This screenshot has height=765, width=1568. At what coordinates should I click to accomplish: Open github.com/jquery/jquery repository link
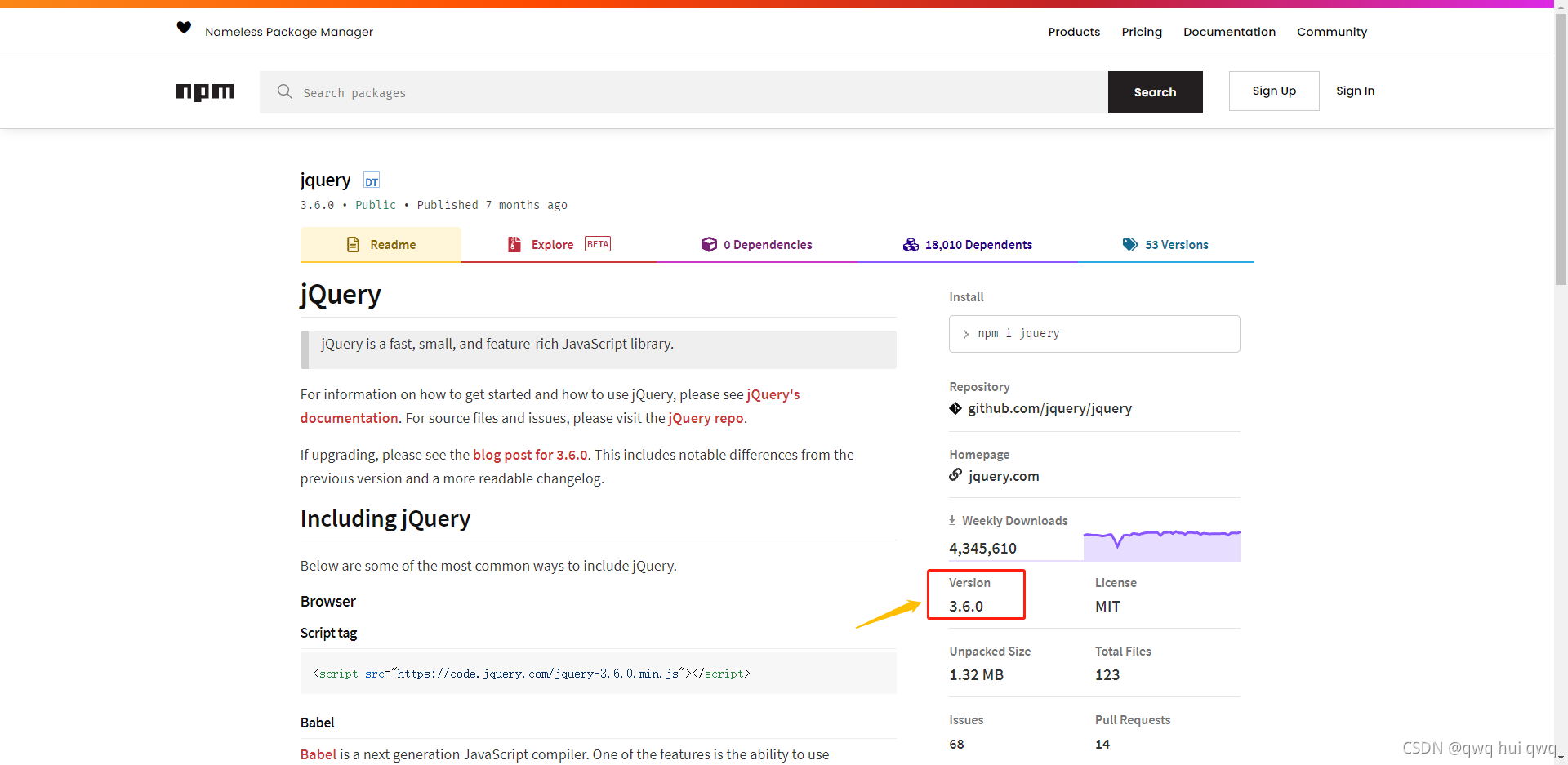[x=1049, y=408]
